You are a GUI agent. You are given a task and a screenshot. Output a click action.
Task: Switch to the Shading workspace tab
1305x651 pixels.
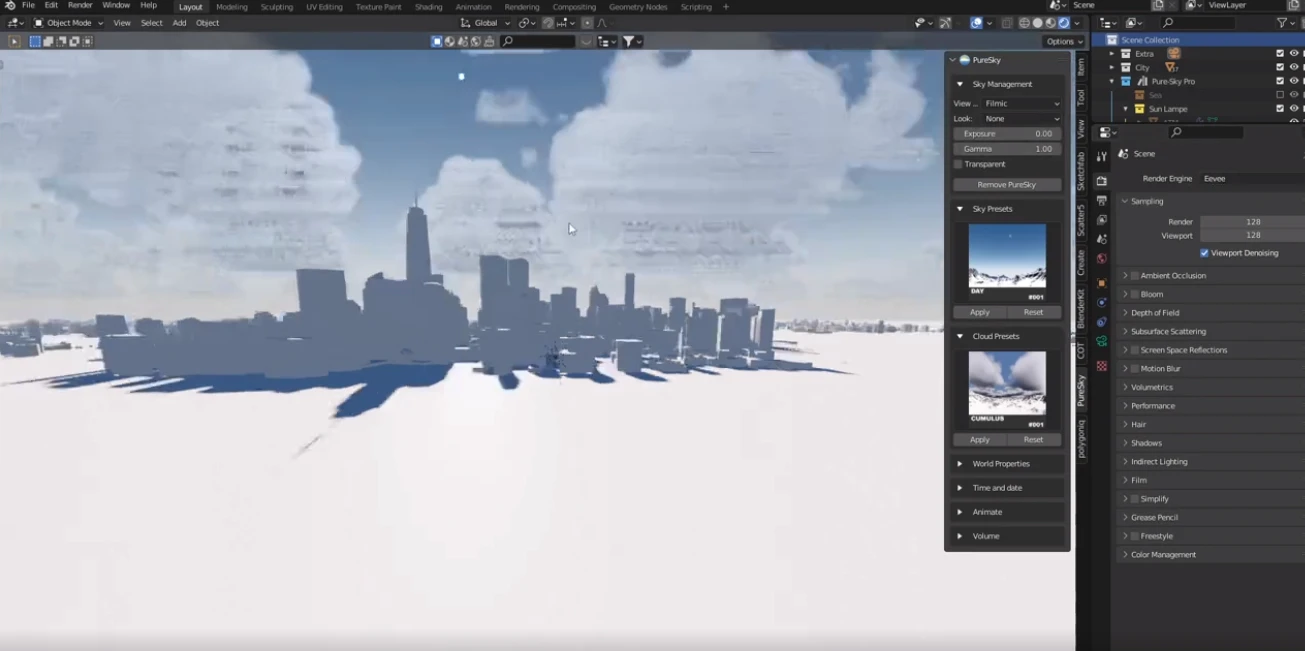(x=428, y=7)
